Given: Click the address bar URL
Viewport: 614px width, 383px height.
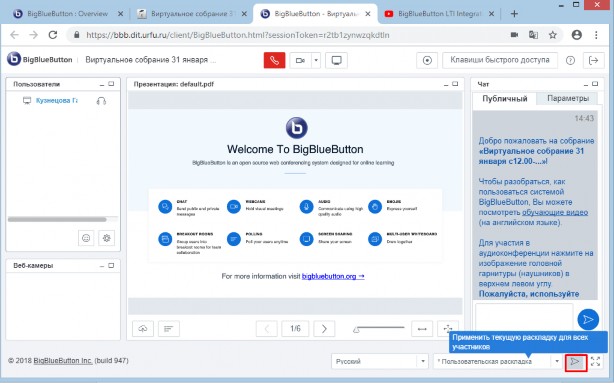Looking at the screenshot, I should tap(238, 35).
